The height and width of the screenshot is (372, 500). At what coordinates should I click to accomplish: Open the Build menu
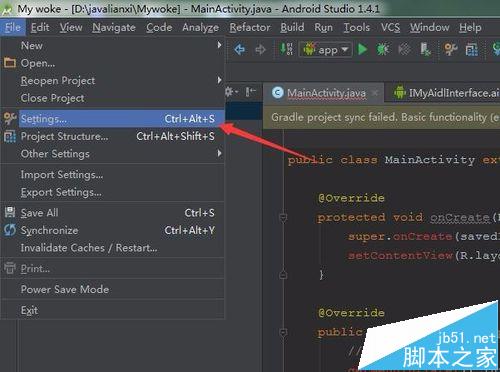pyautogui.click(x=292, y=27)
